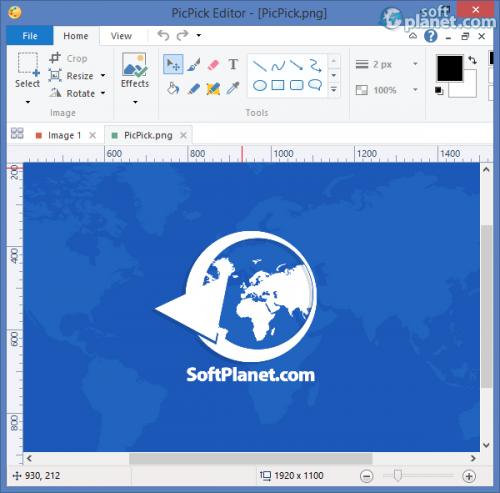Activate the pointer move tool

click(x=173, y=64)
